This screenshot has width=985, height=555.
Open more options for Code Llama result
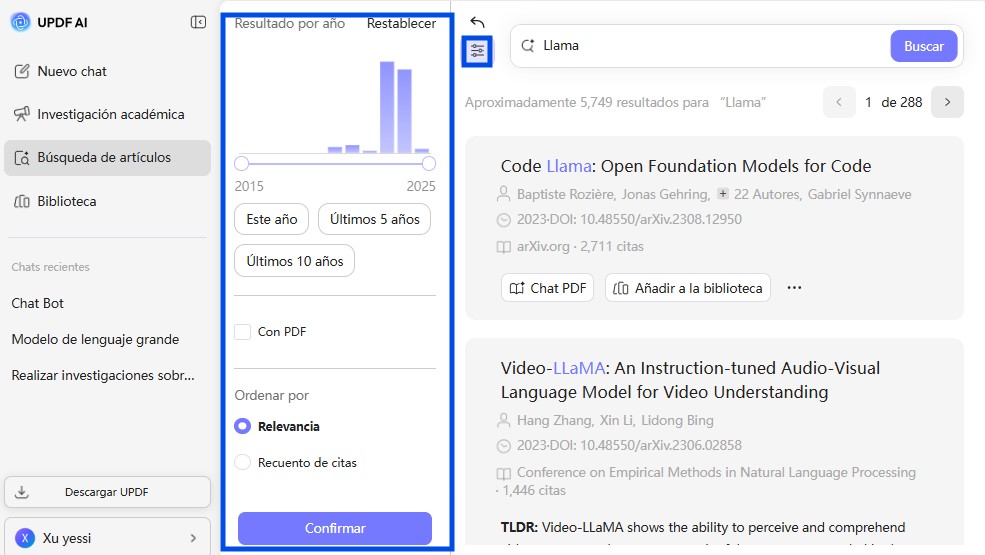794,288
